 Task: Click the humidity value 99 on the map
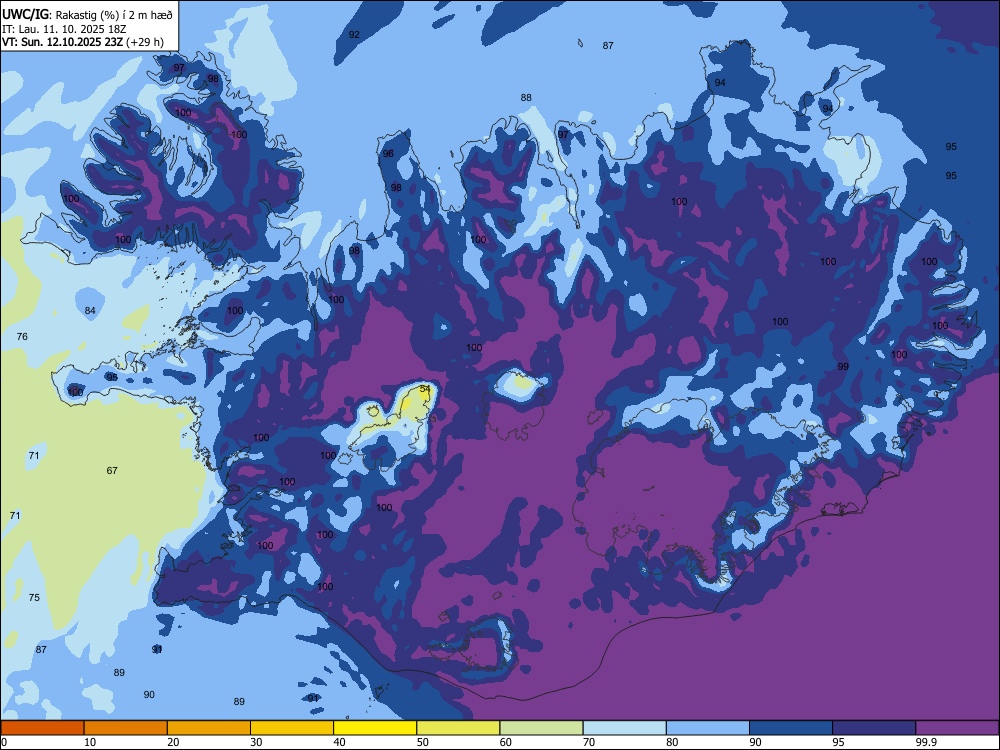point(842,367)
